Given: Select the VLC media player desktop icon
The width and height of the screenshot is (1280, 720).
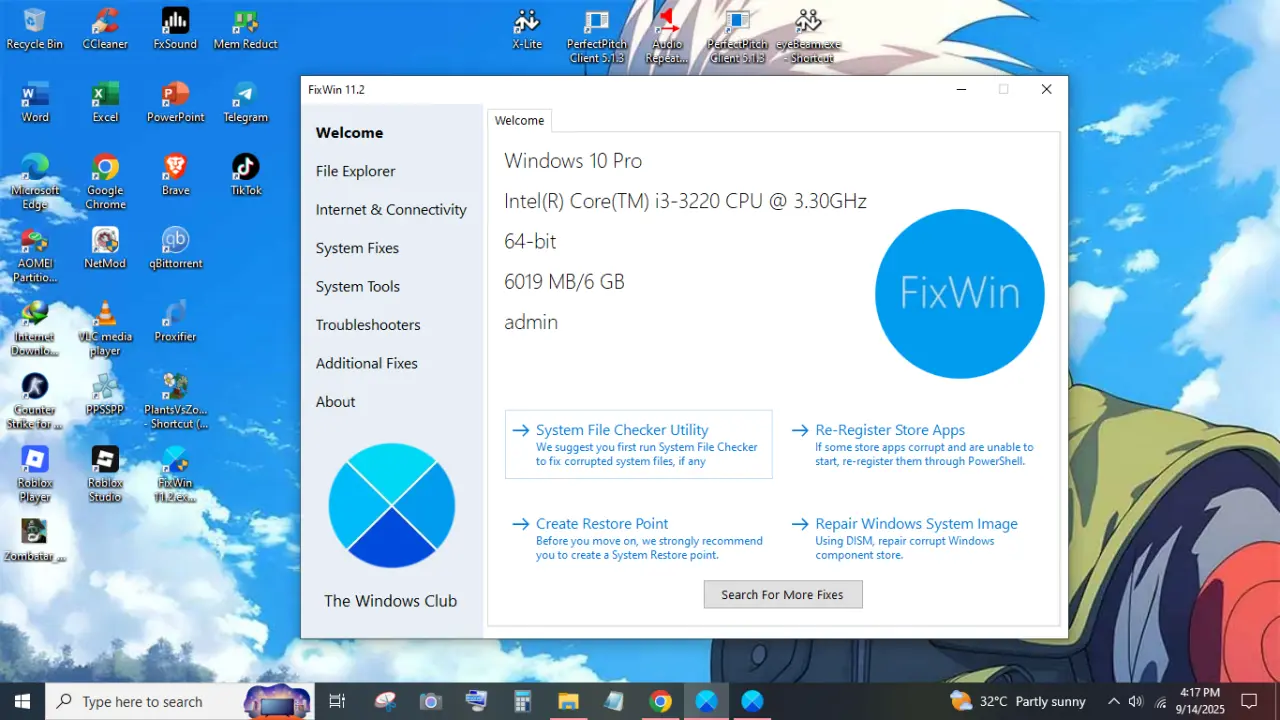Looking at the screenshot, I should tap(105, 328).
